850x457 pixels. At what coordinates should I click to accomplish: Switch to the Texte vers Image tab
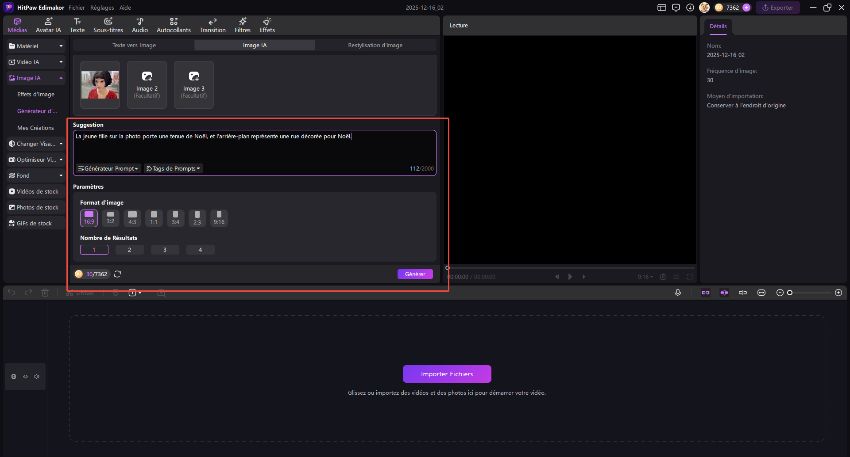click(134, 45)
